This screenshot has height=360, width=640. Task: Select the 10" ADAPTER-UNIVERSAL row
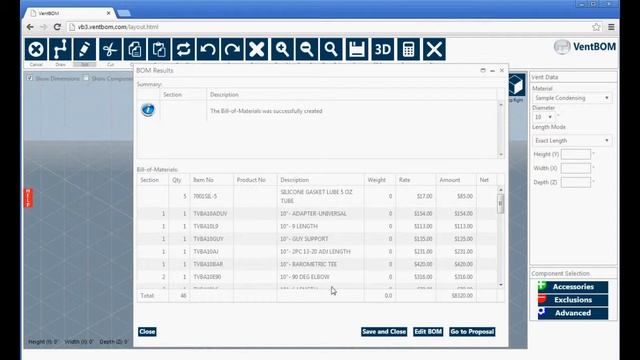click(x=317, y=213)
